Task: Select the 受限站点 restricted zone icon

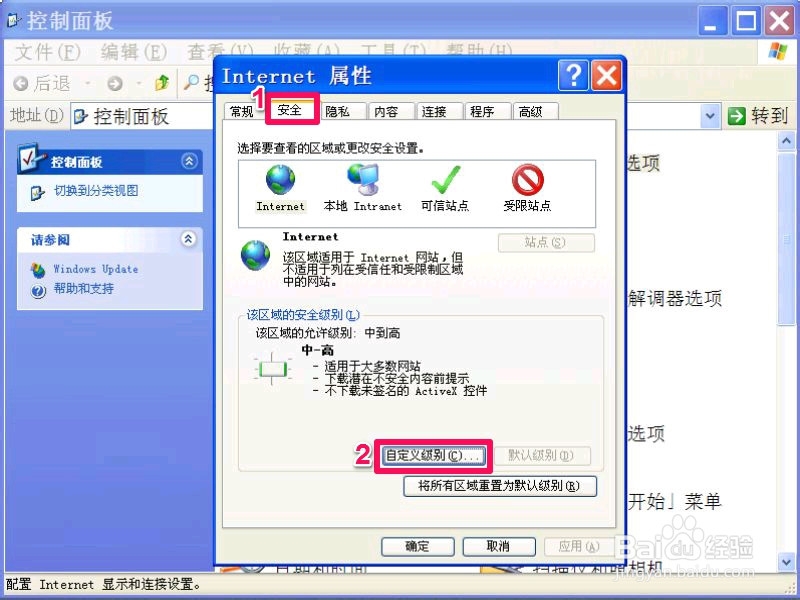Action: [528, 180]
